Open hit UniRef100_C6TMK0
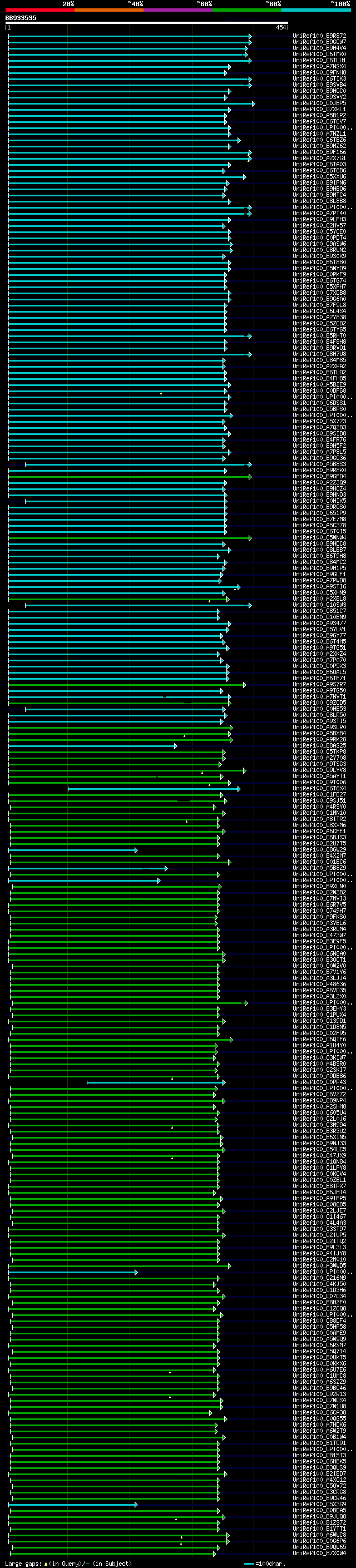 point(319,54)
